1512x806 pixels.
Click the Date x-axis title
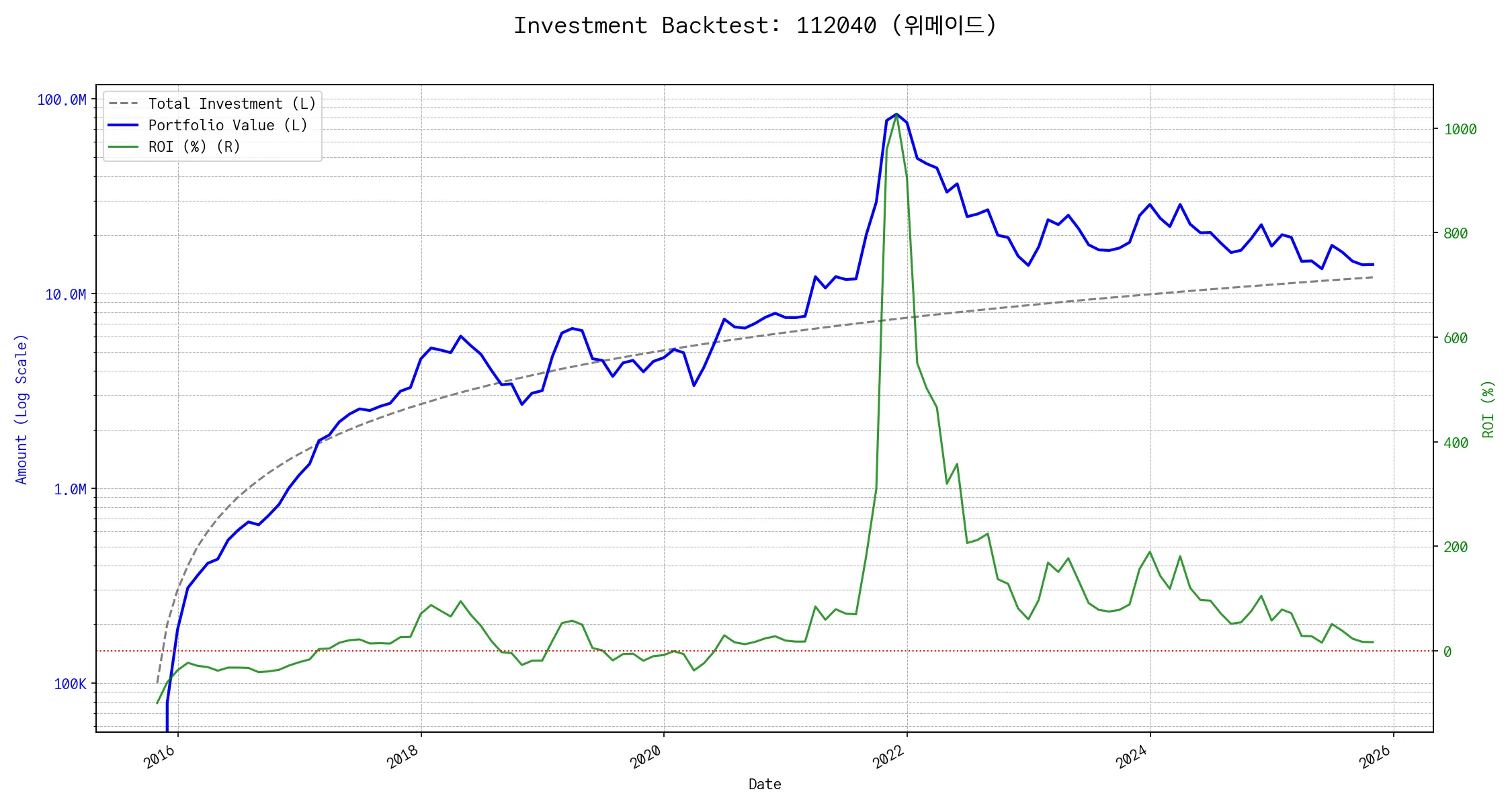(765, 784)
